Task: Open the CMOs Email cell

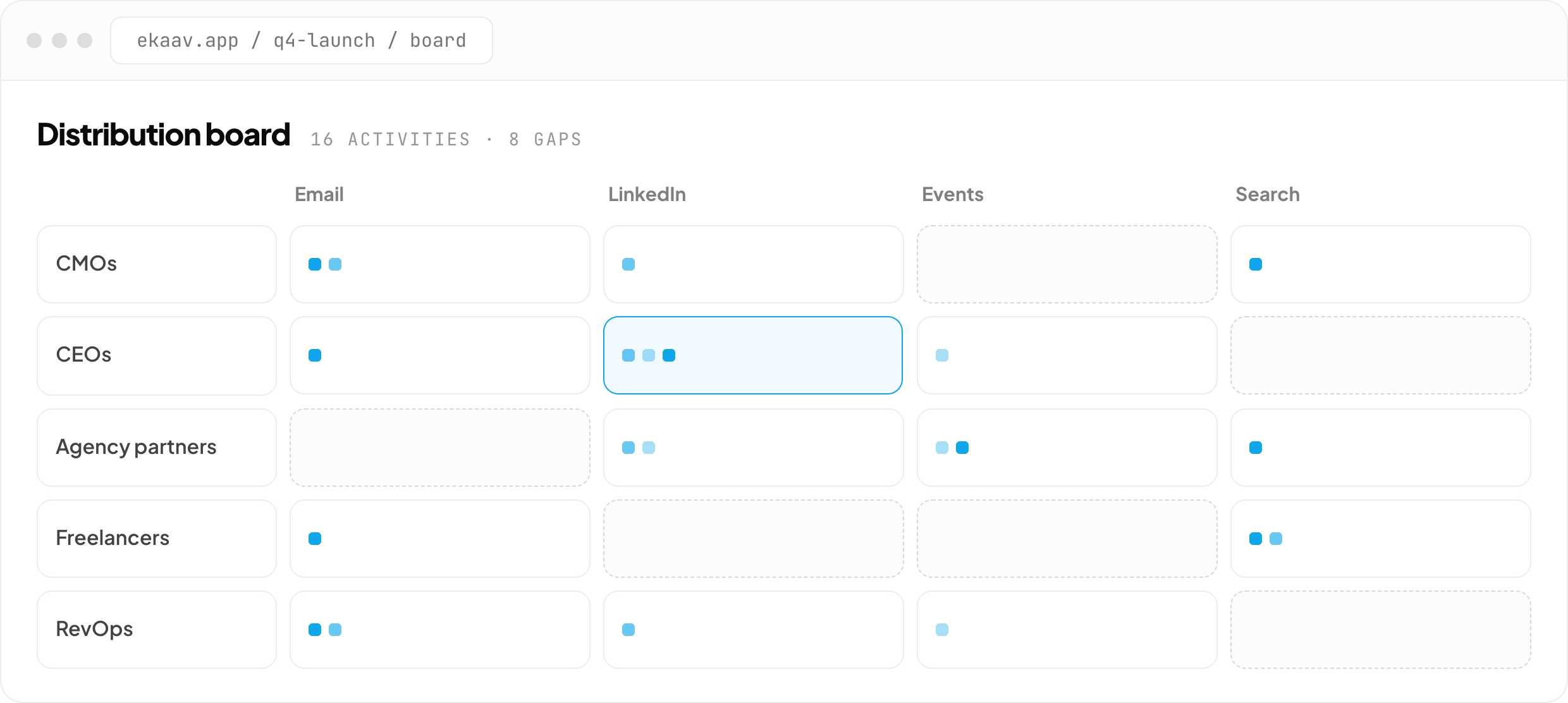Action: 440,264
